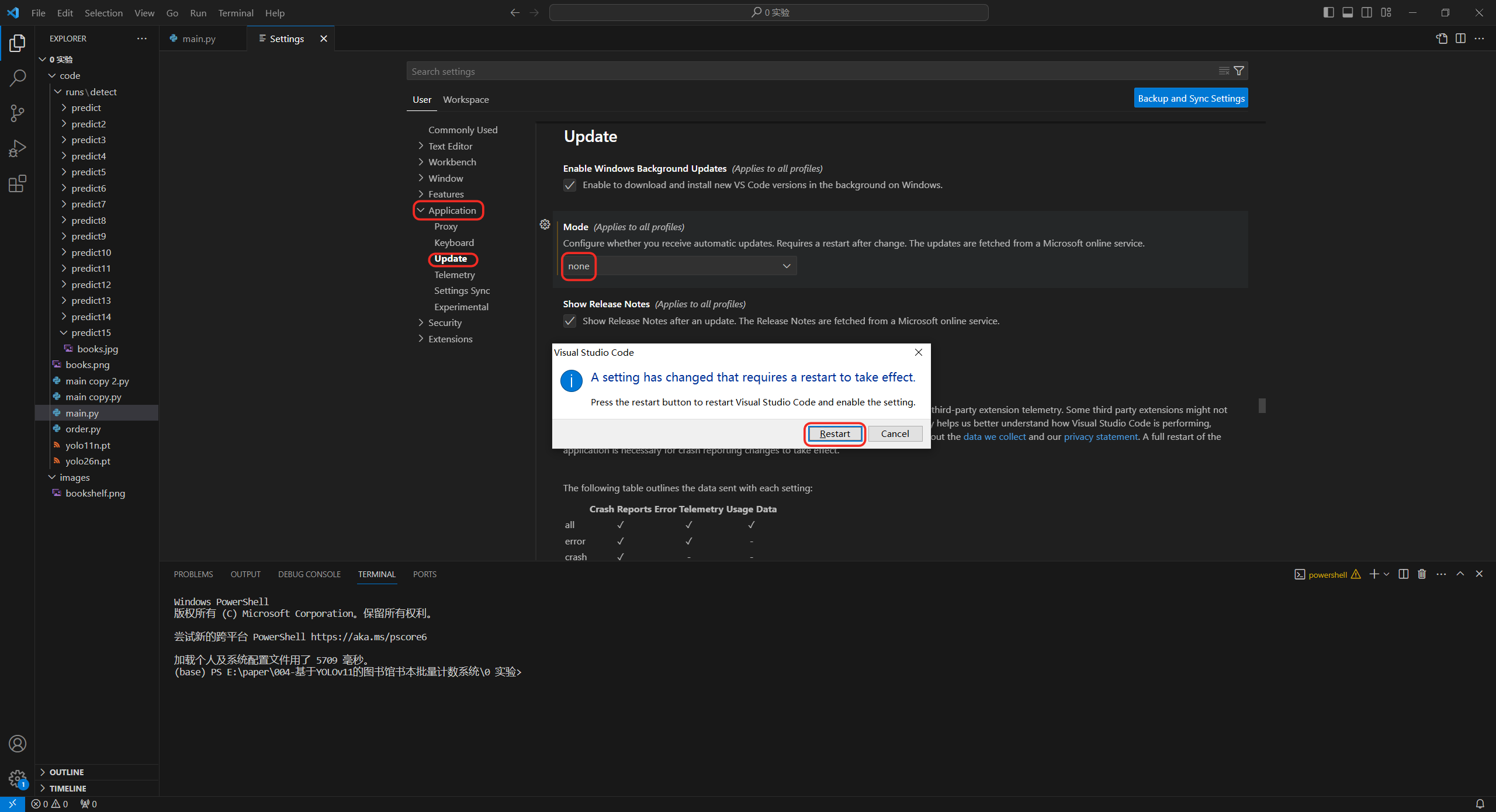Expand the OUTLINE section
Image resolution: width=1496 pixels, height=812 pixels.
[x=66, y=772]
